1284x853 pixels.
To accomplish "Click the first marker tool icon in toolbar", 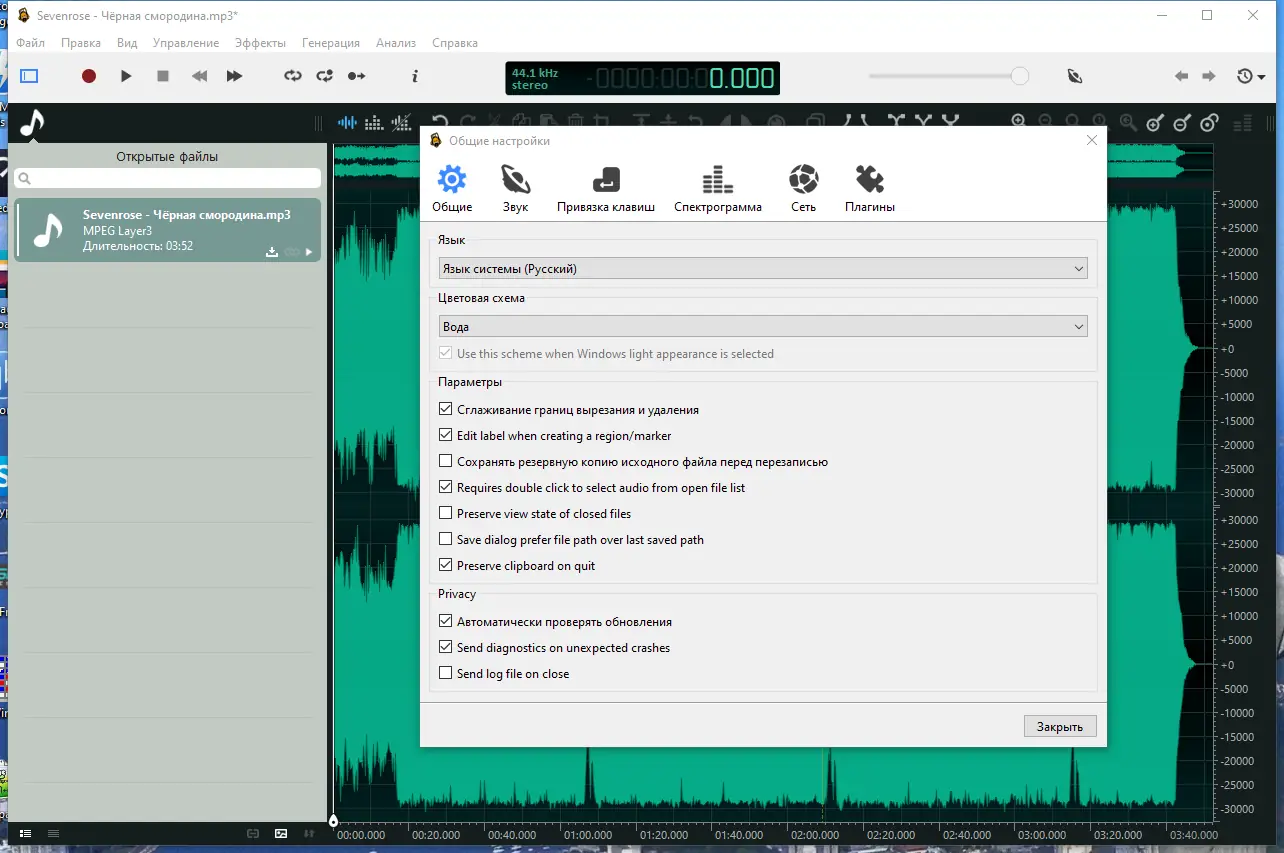I will click(x=1155, y=123).
